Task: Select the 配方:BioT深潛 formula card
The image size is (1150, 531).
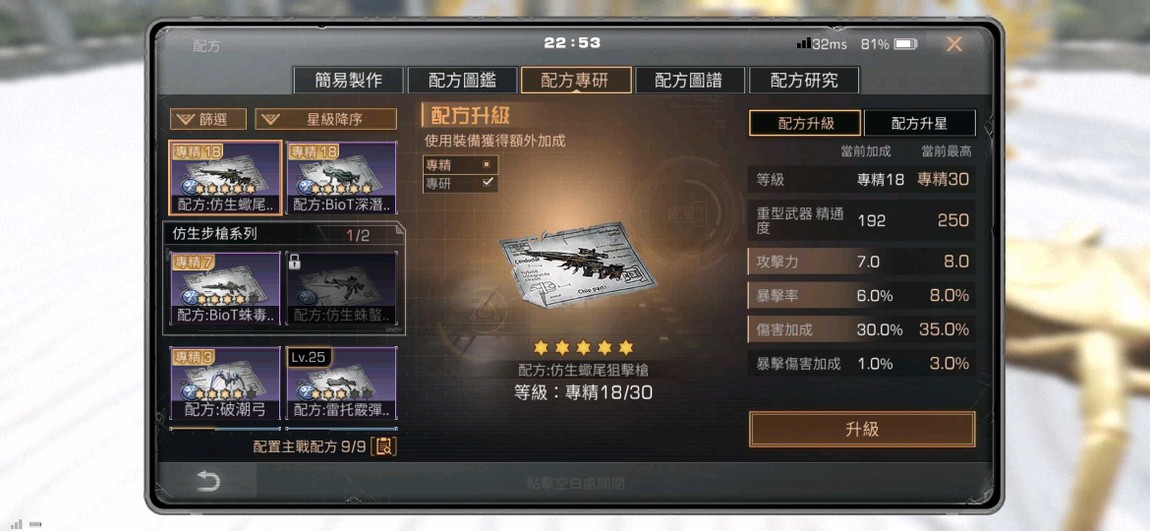Action: pos(341,177)
